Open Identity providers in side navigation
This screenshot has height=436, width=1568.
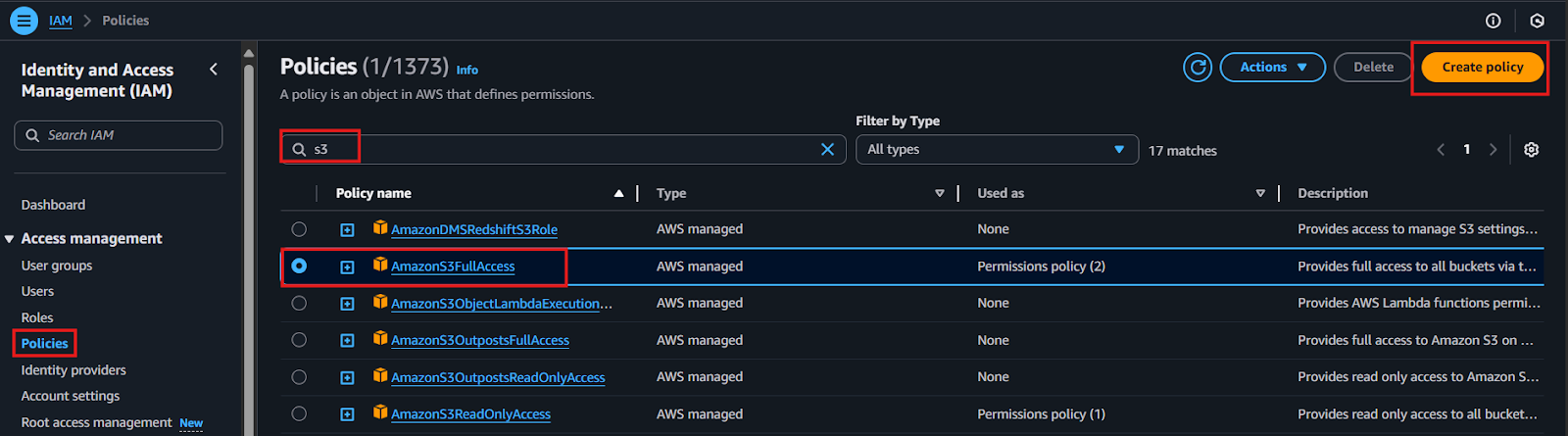pyautogui.click(x=73, y=370)
